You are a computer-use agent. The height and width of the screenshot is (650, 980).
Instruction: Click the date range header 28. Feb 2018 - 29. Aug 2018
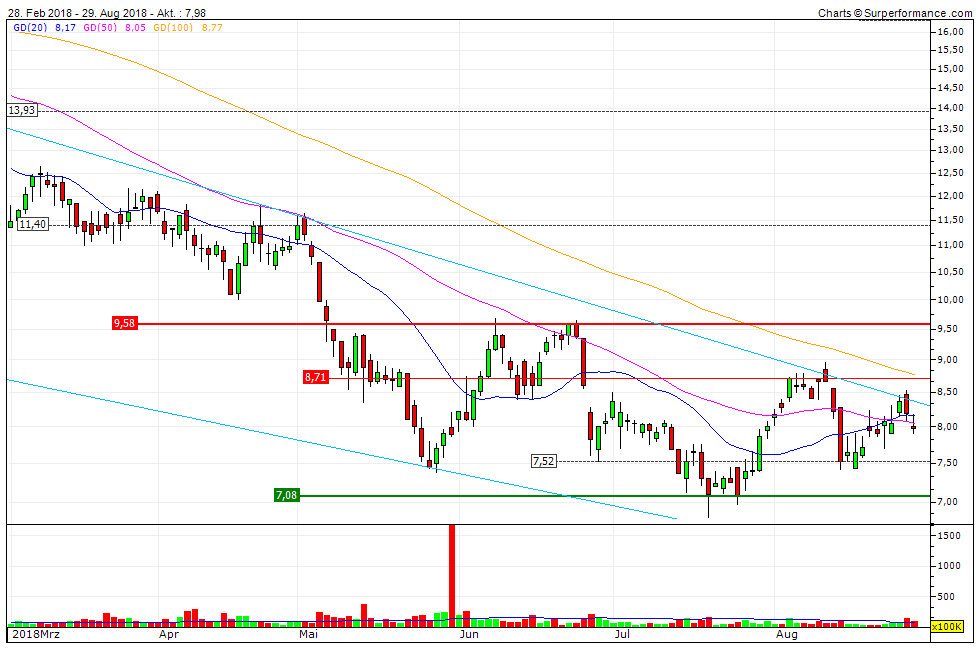pyautogui.click(x=78, y=12)
